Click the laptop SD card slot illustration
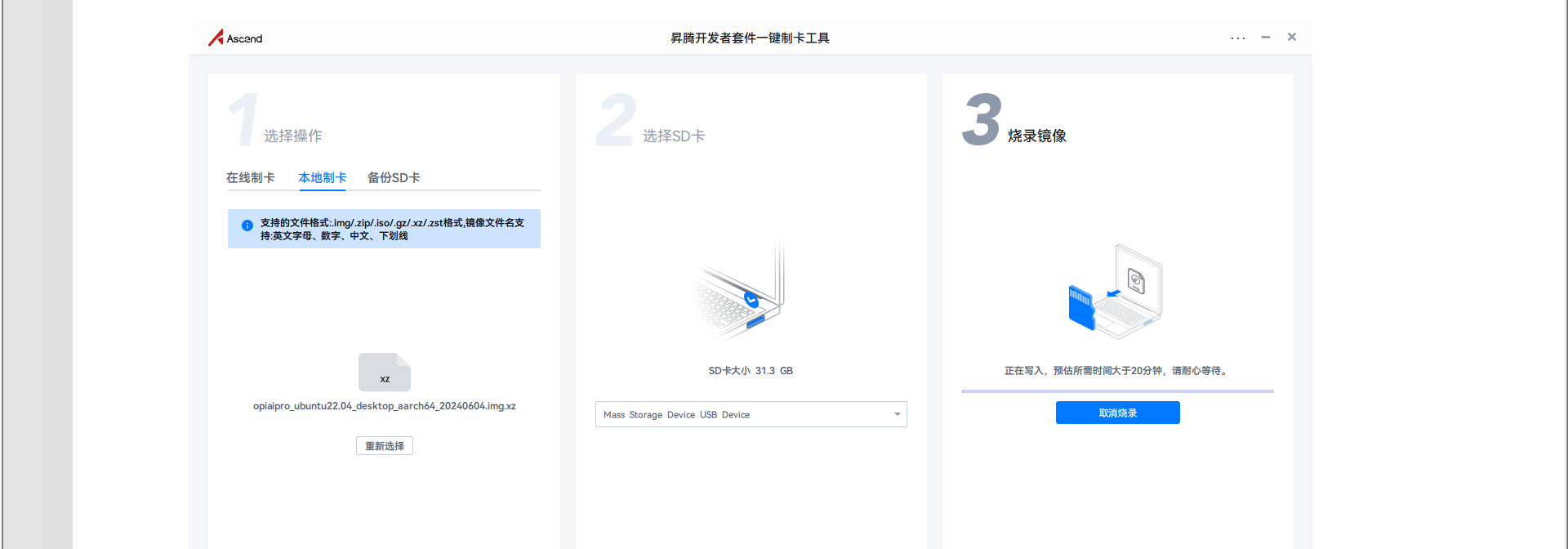The image size is (1568, 549). [739, 292]
